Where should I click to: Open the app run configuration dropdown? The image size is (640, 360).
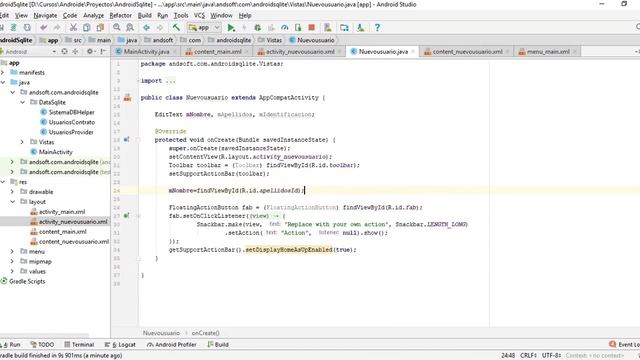coord(205,27)
